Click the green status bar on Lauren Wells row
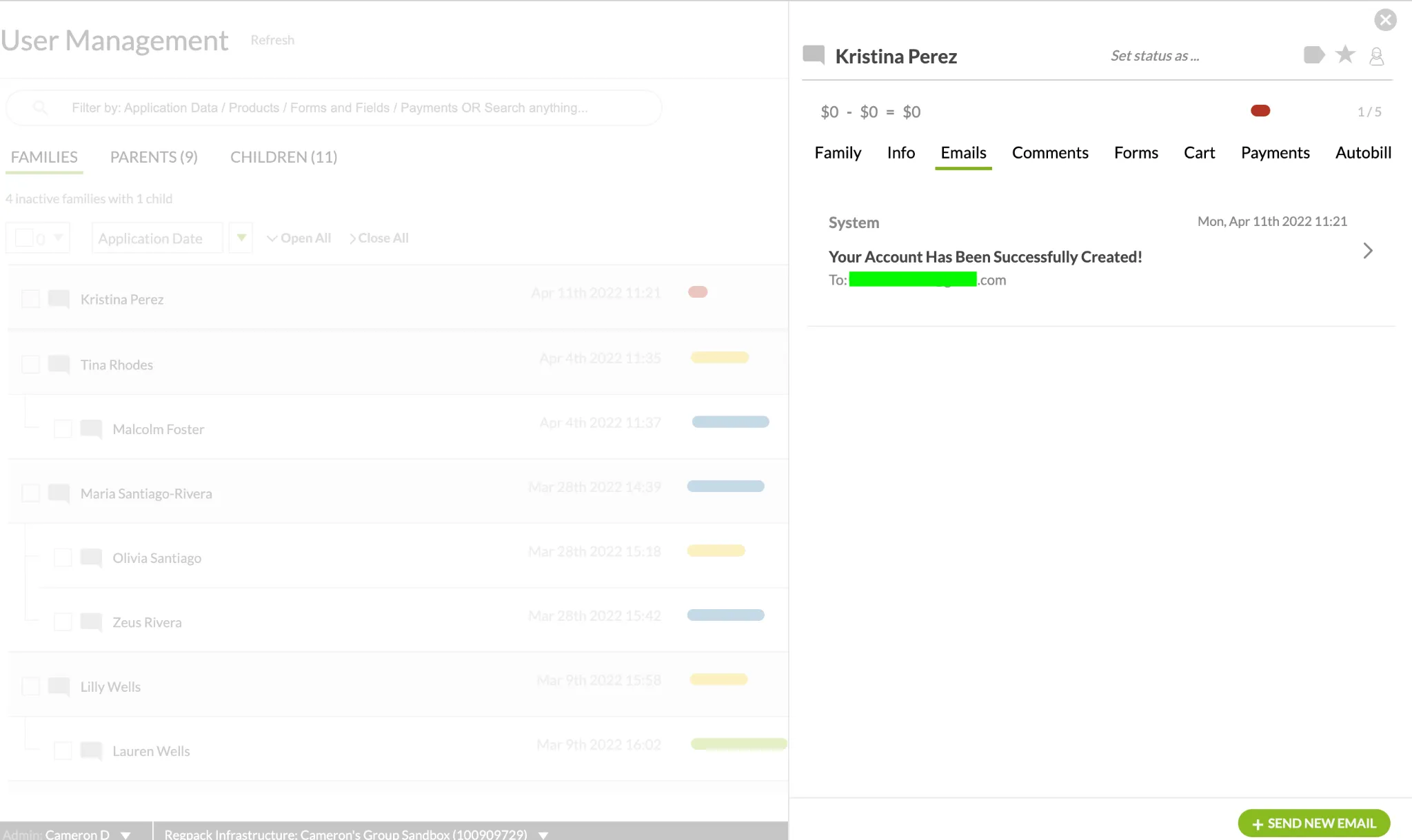Image resolution: width=1412 pixels, height=840 pixels. coord(739,744)
